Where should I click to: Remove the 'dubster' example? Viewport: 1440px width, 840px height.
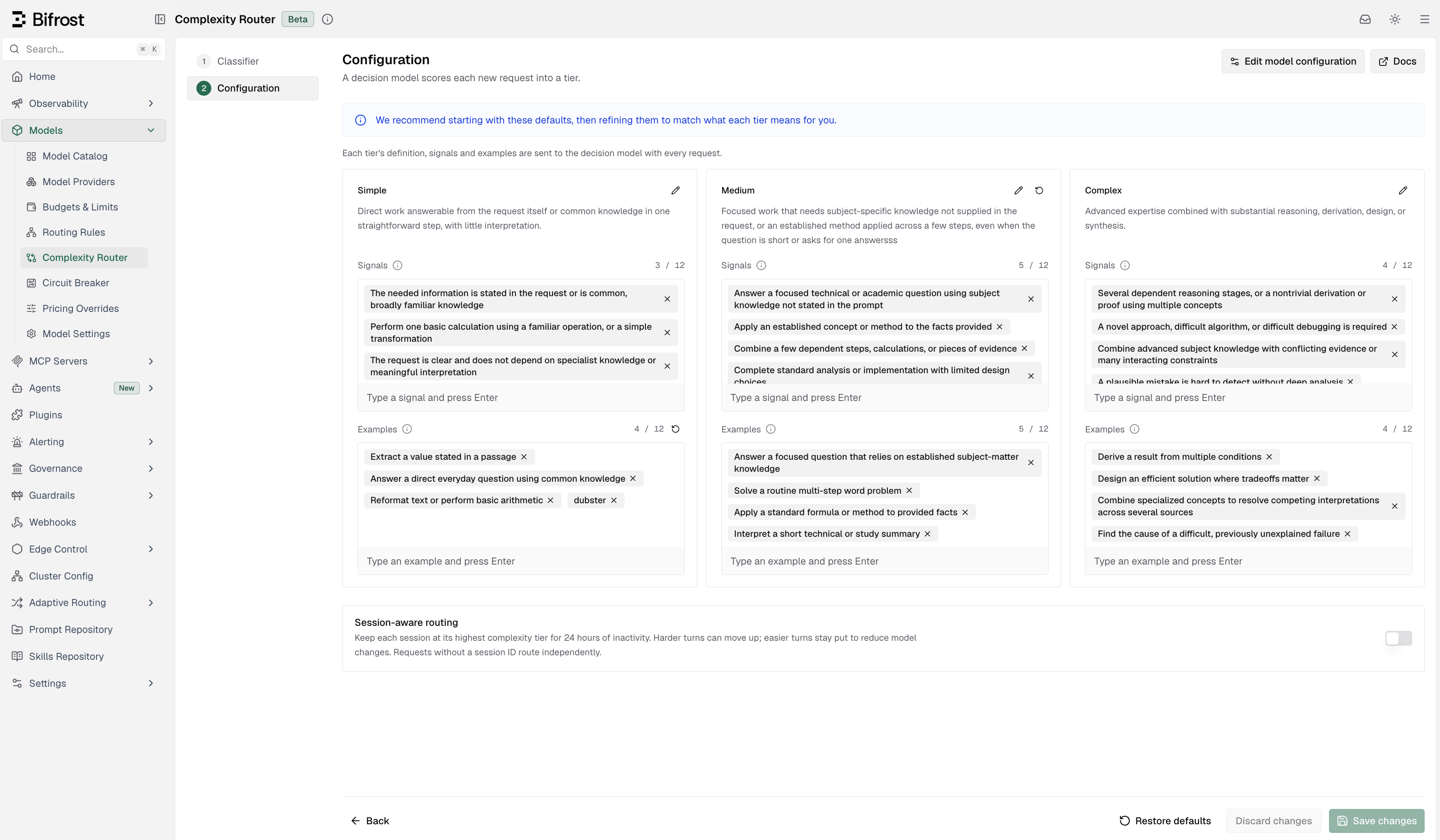pyautogui.click(x=614, y=500)
